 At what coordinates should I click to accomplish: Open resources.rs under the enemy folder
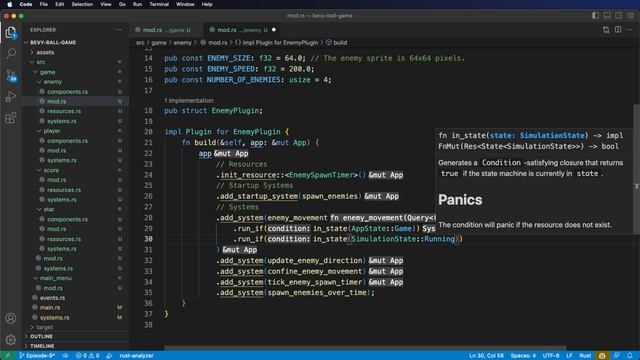coord(64,111)
